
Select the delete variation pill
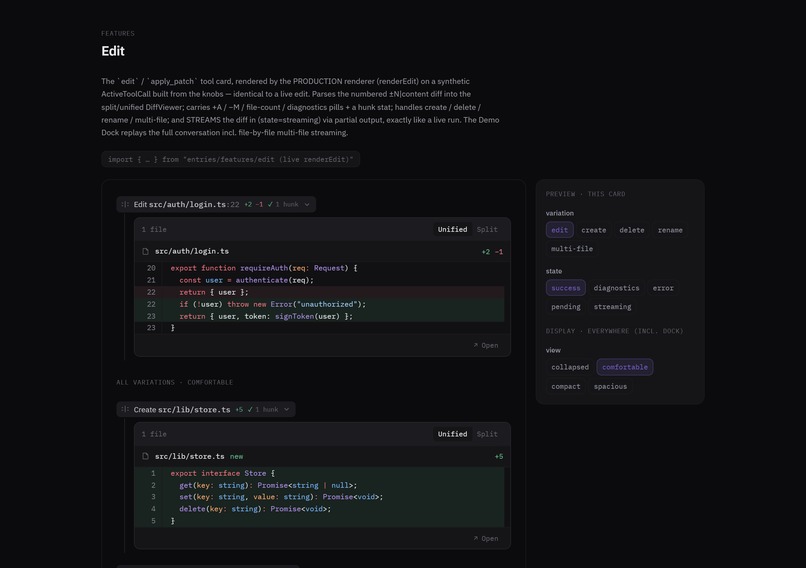(x=632, y=230)
